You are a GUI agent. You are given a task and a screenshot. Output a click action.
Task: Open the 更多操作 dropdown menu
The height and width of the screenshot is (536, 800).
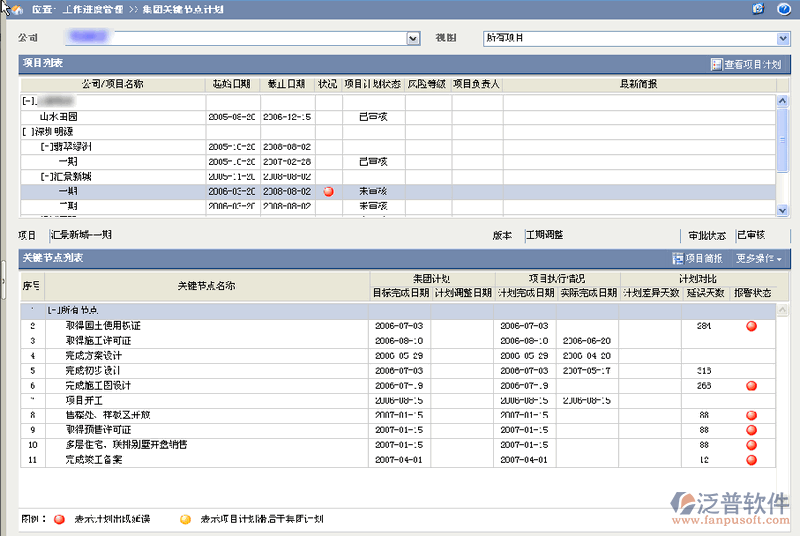tap(759, 258)
